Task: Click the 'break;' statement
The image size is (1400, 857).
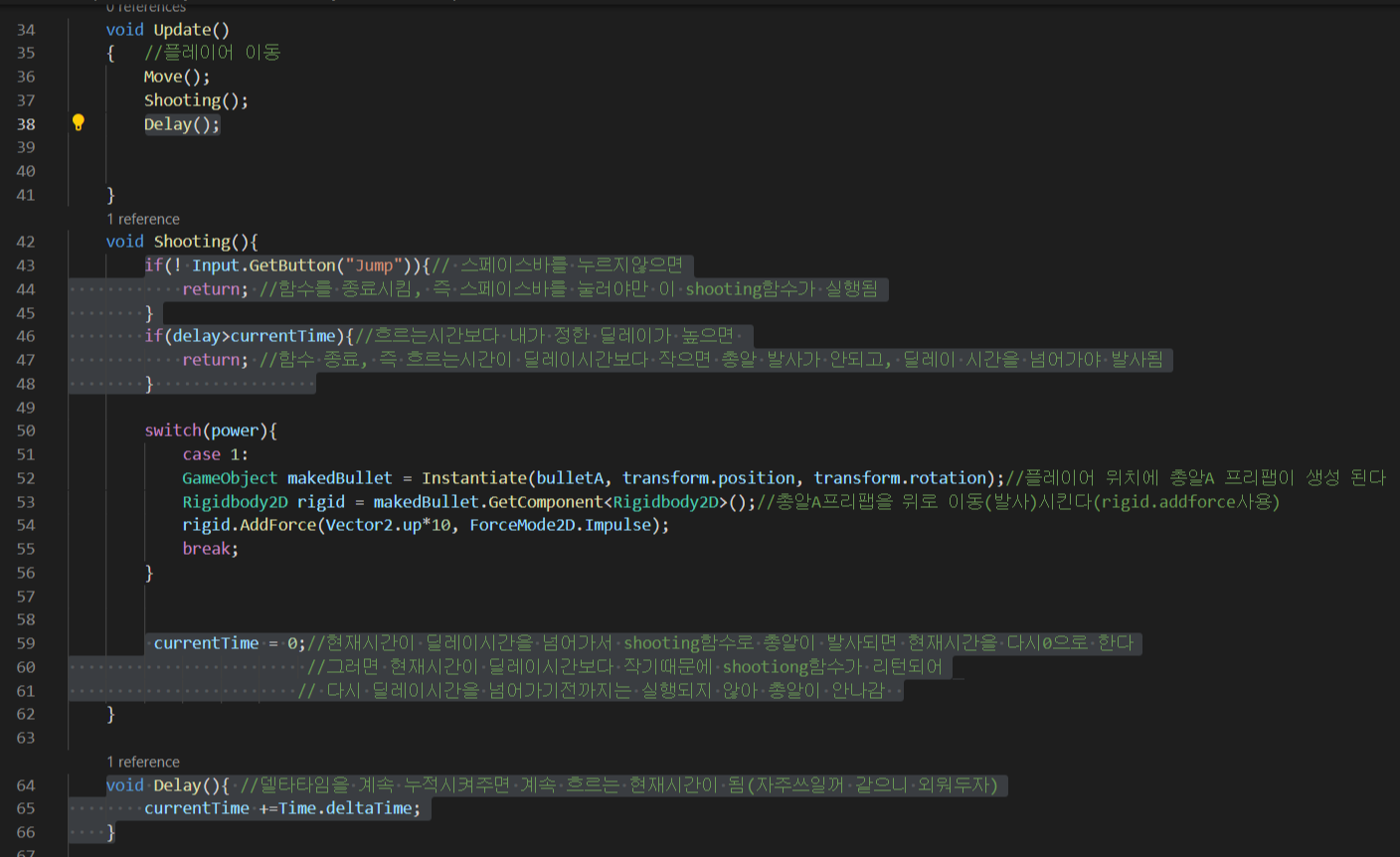Action: coord(211,549)
